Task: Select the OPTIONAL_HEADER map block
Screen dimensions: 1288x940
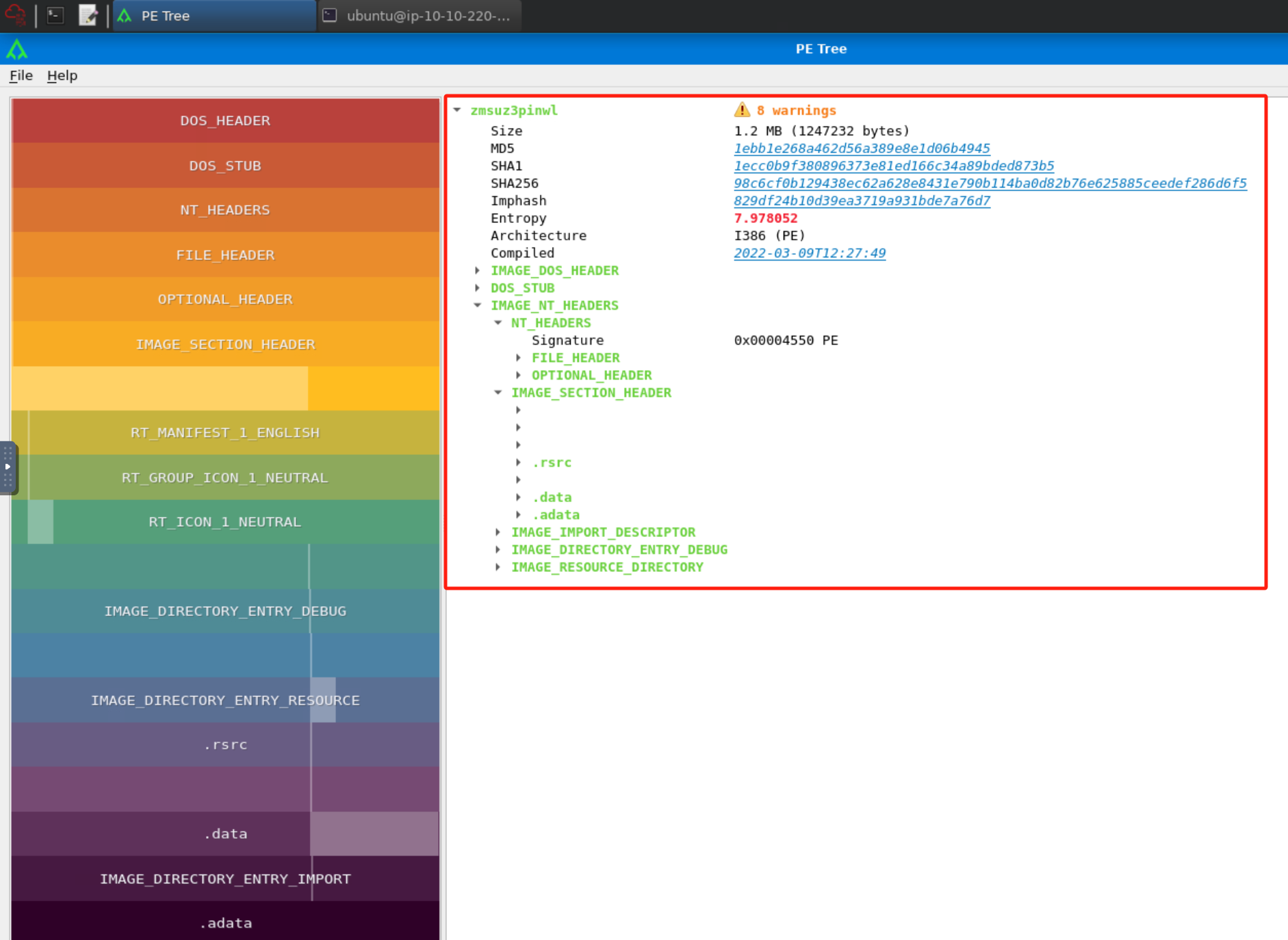Action: click(x=225, y=299)
